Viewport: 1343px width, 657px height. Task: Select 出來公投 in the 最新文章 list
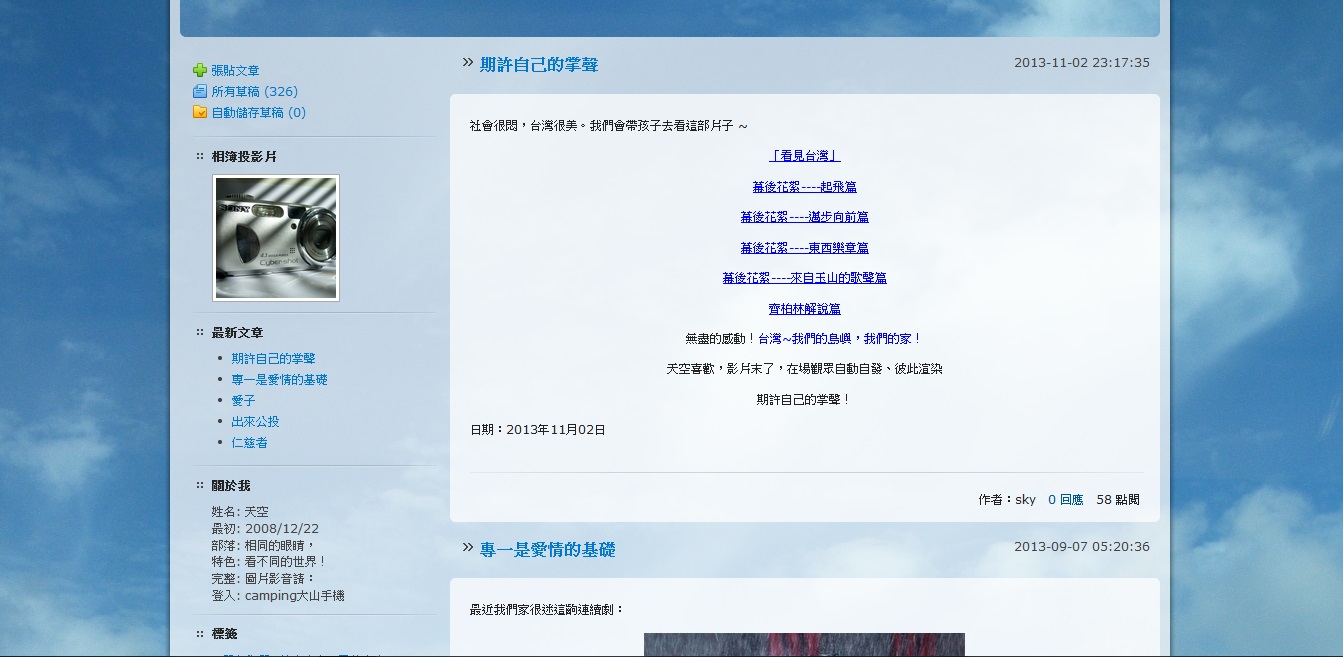point(255,422)
